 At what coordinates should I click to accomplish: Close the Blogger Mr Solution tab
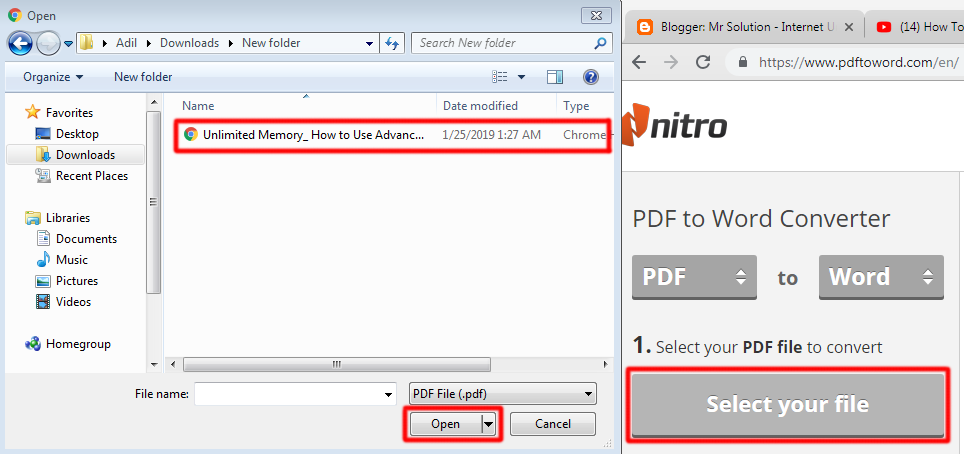848,27
